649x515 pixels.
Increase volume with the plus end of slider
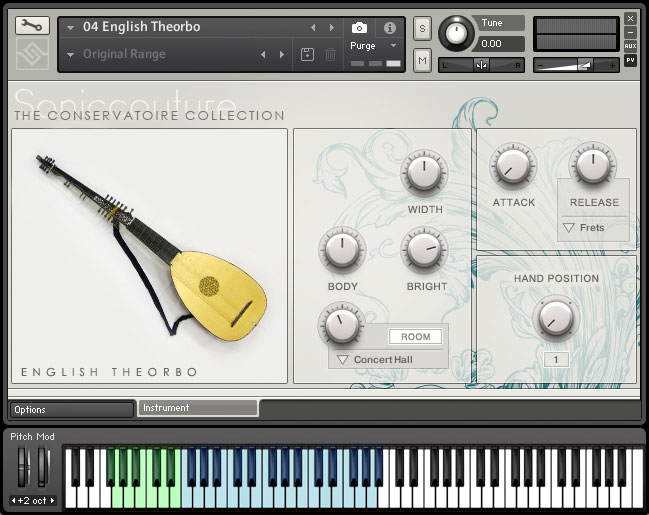(612, 65)
